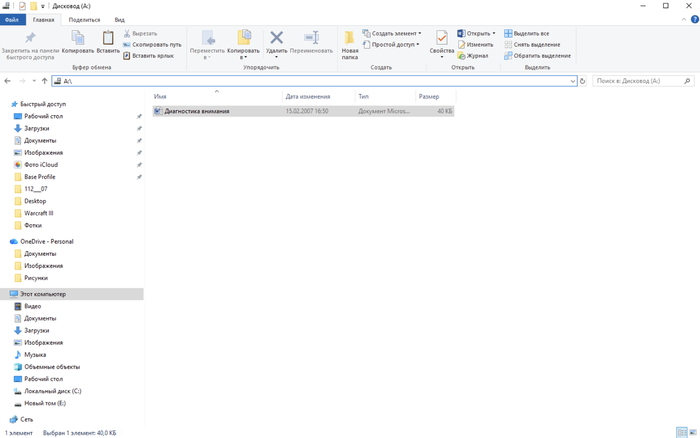This screenshot has height=438, width=700.
Task: Click the Журнал history button
Action: 473,56
